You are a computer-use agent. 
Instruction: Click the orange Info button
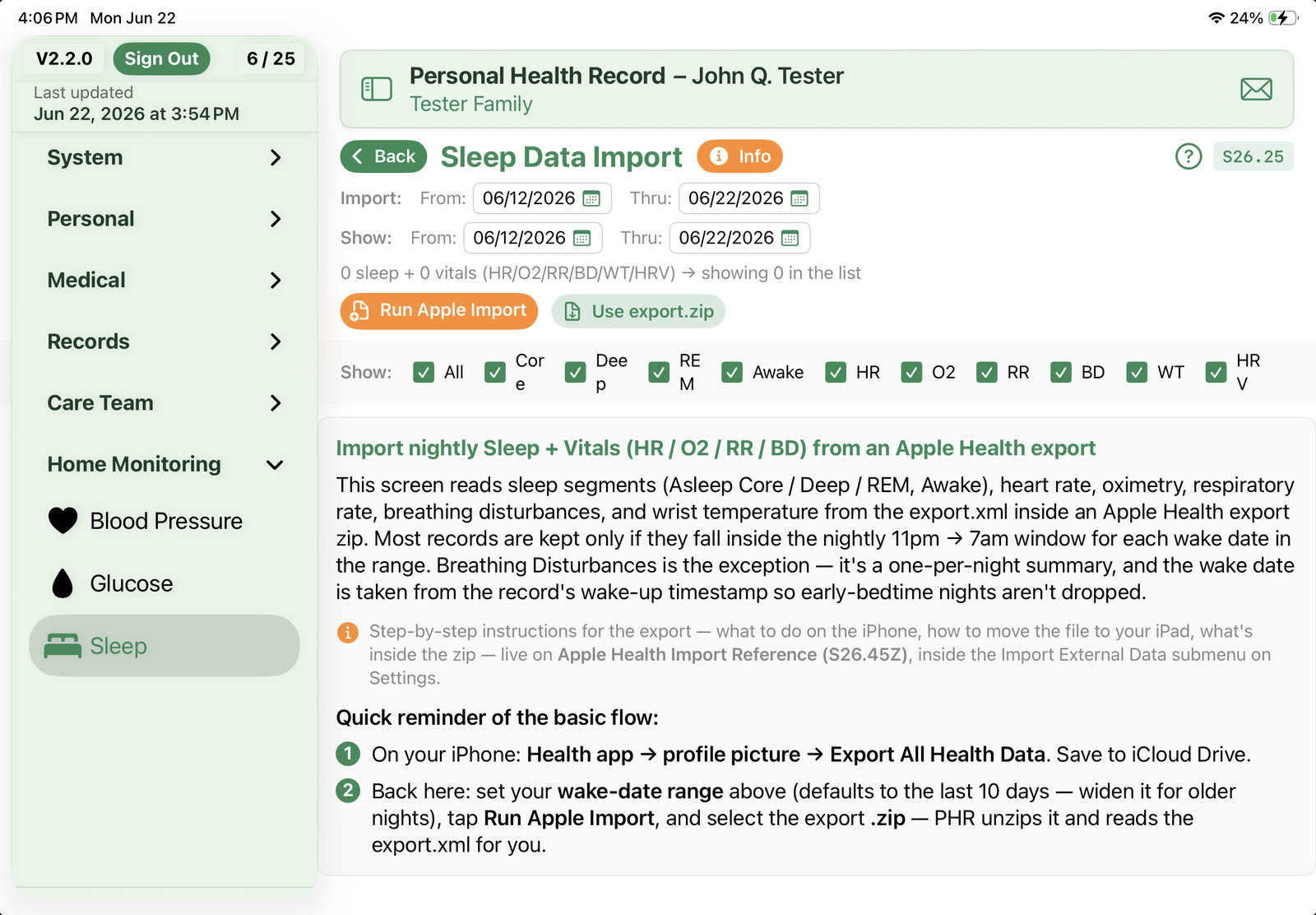[x=739, y=156]
